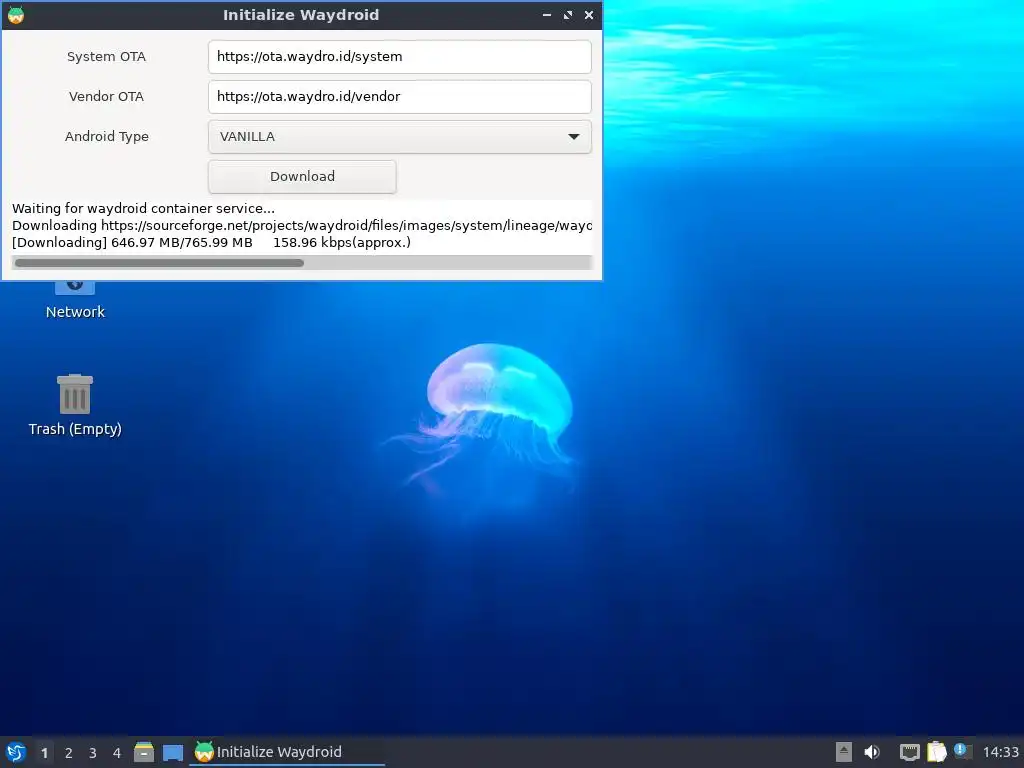Close the Initialize Waydroid window
This screenshot has height=768, width=1024.
tap(588, 14)
